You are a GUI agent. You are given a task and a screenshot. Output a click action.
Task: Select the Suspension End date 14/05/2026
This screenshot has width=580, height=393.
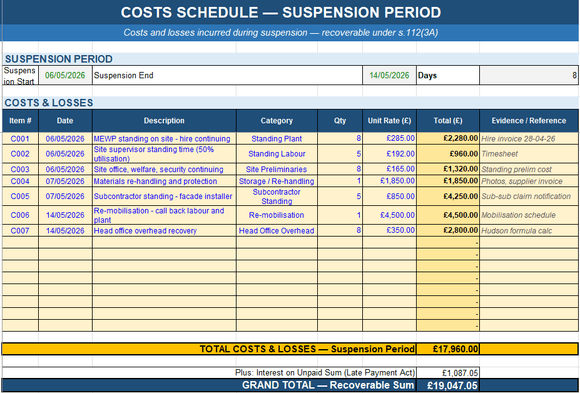[389, 75]
